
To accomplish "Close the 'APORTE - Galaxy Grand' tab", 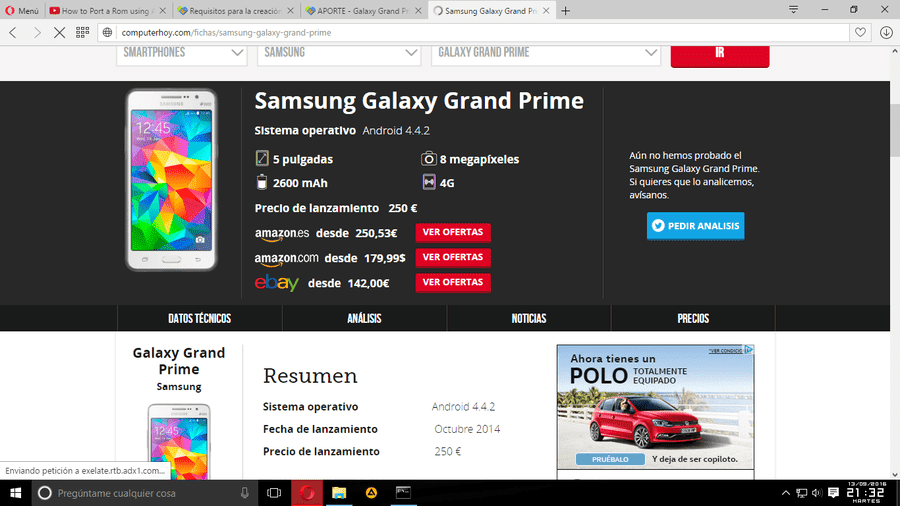I will 418,11.
